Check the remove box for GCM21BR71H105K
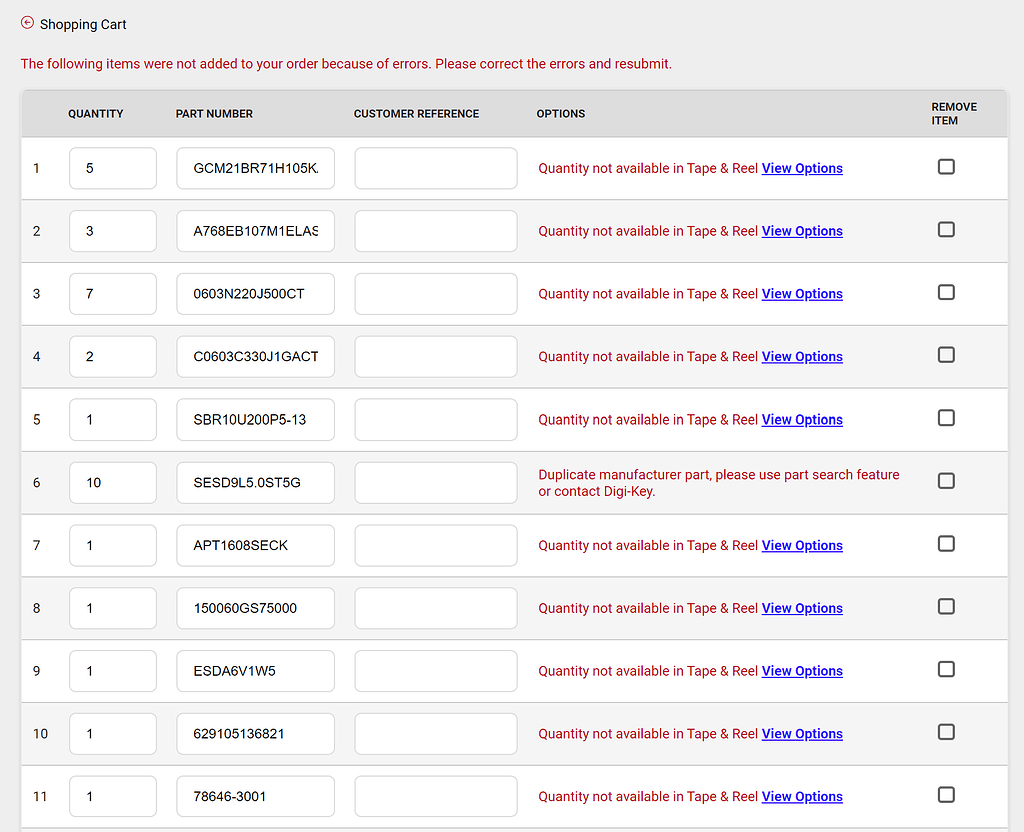The height and width of the screenshot is (832, 1024). (x=946, y=166)
